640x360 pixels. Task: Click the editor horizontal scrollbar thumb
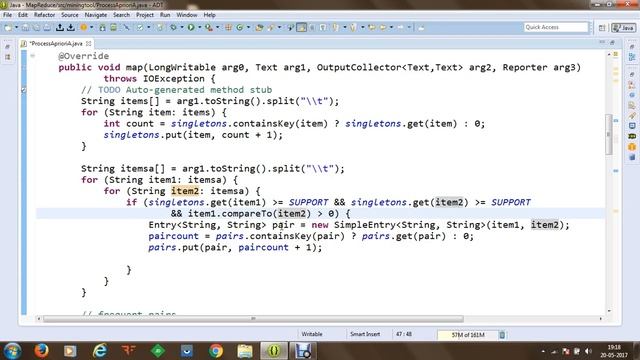tap(253, 318)
